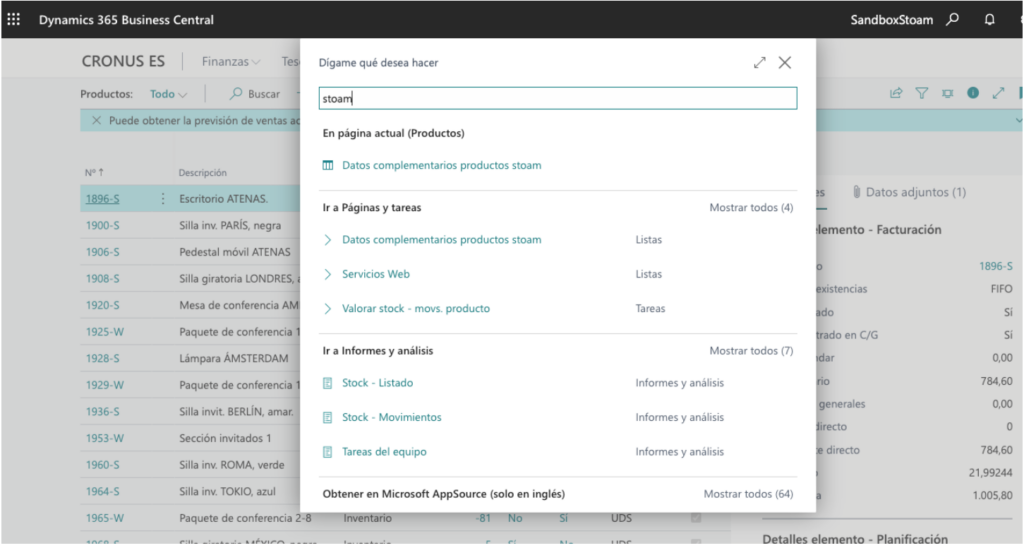Show all 64 AppSource results
The width and height of the screenshot is (1024, 548).
[748, 494]
